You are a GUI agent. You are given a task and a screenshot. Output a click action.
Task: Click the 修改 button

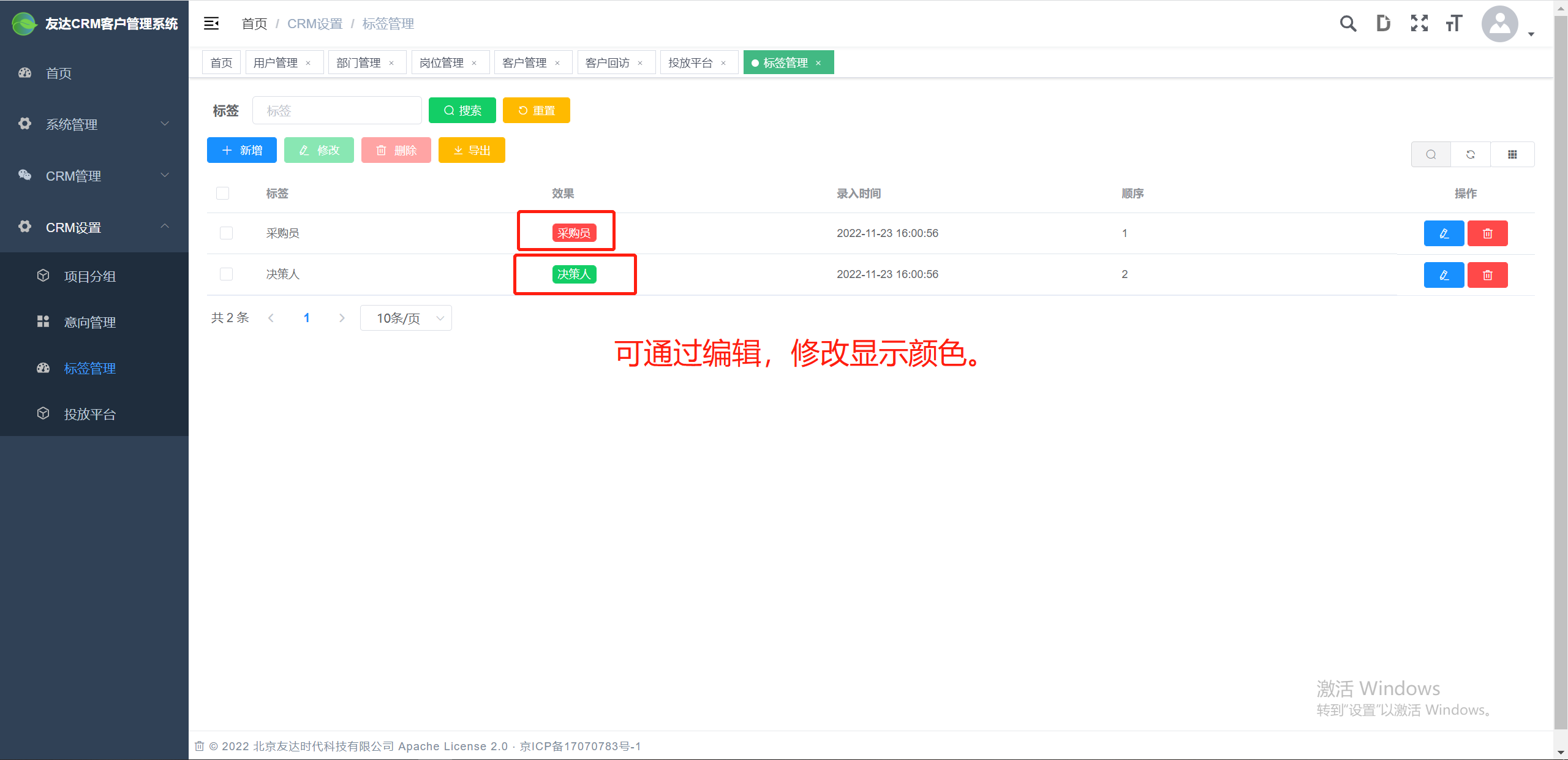319,150
